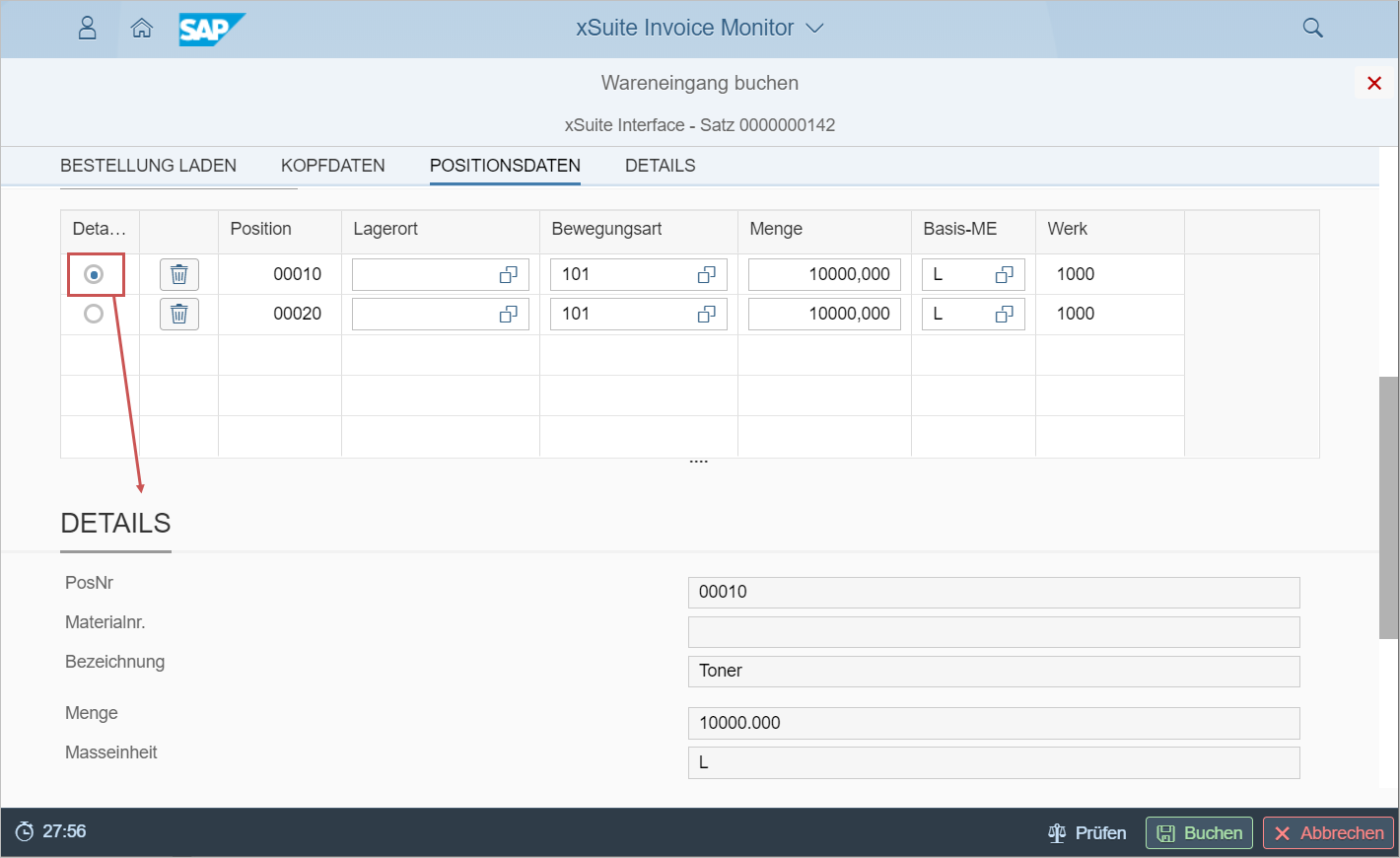Click the Abbrechen button
Image resolution: width=1400 pixels, height=858 pixels.
pyautogui.click(x=1328, y=833)
